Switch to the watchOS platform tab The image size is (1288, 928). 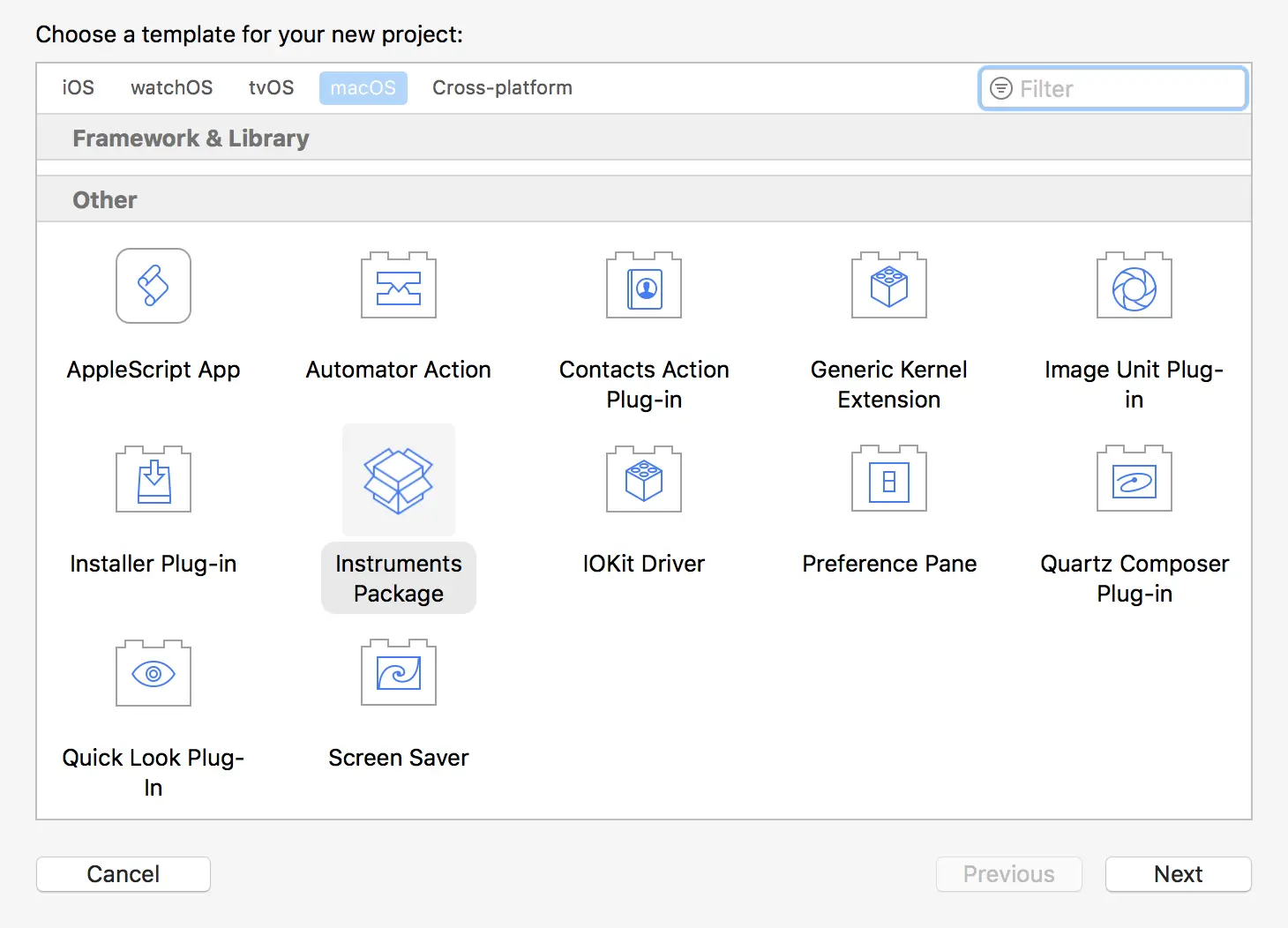point(172,88)
